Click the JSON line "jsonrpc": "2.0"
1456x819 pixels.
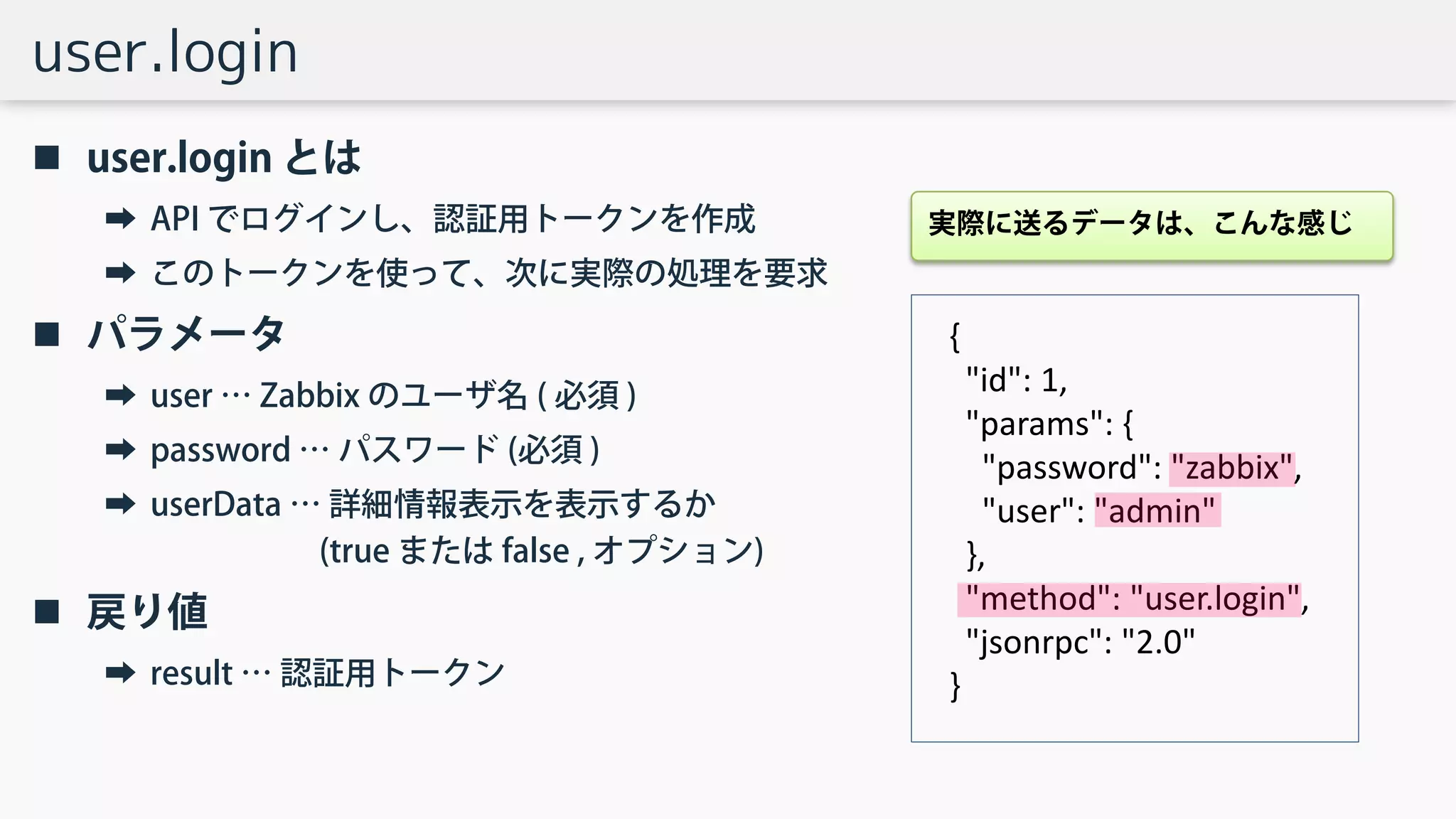1081,643
